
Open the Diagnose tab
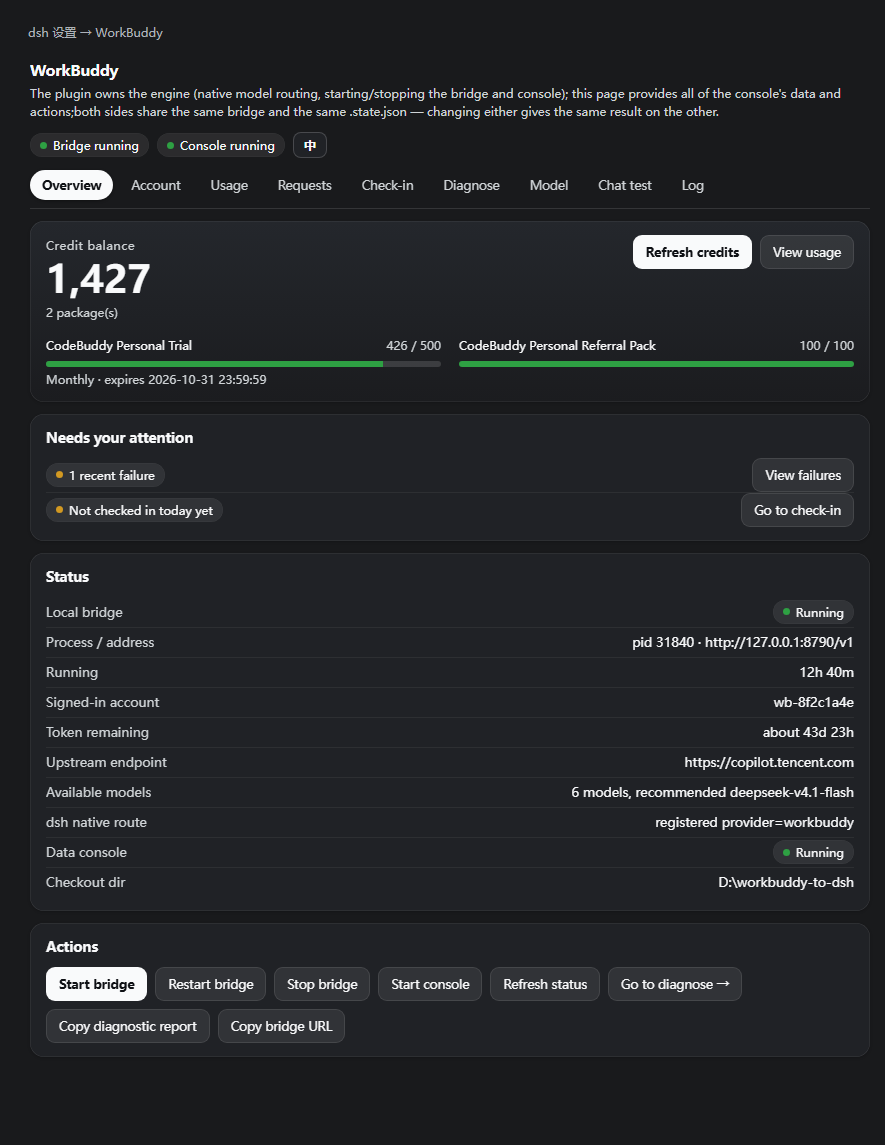[x=471, y=185]
